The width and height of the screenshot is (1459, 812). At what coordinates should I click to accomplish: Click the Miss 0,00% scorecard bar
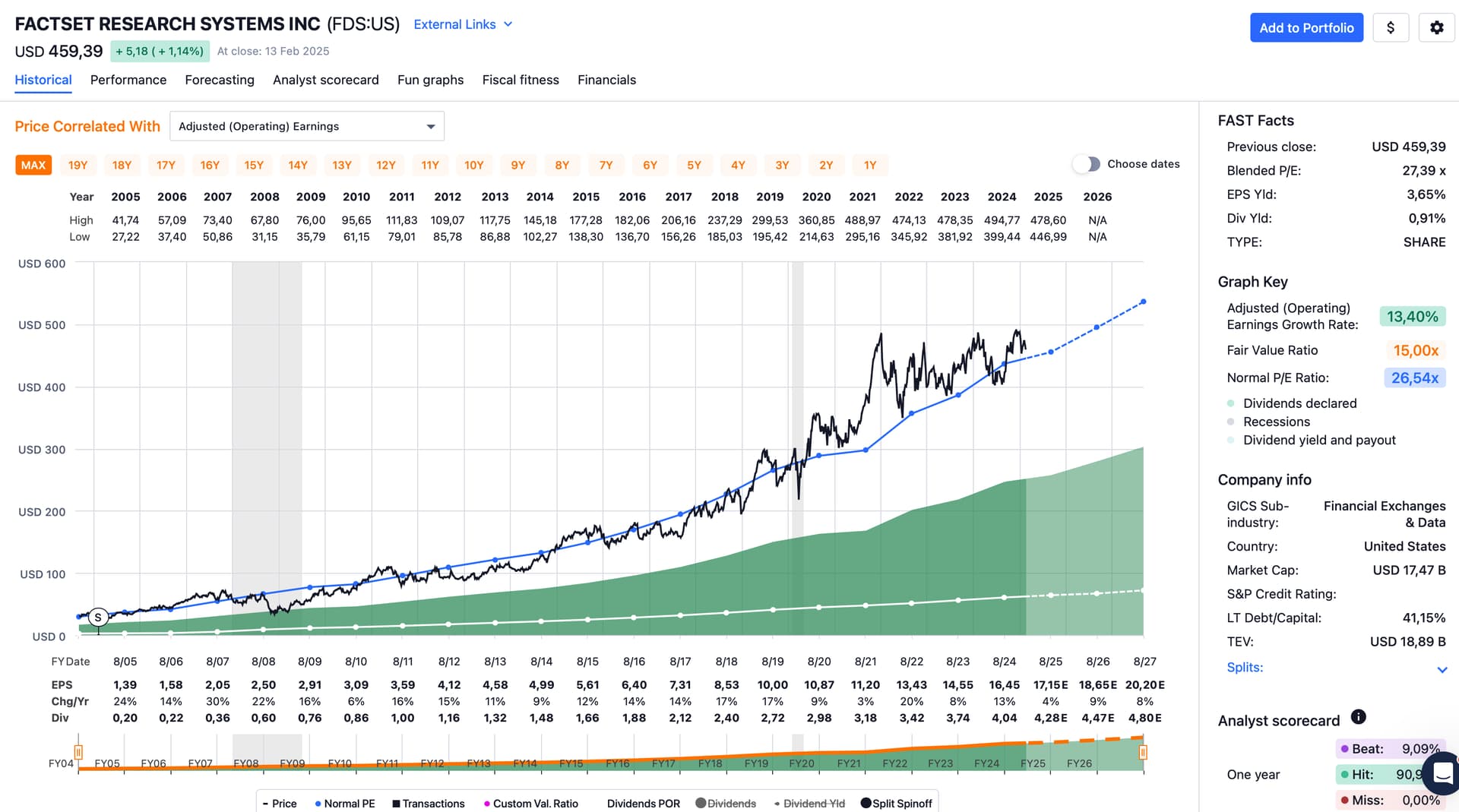click(x=1391, y=800)
